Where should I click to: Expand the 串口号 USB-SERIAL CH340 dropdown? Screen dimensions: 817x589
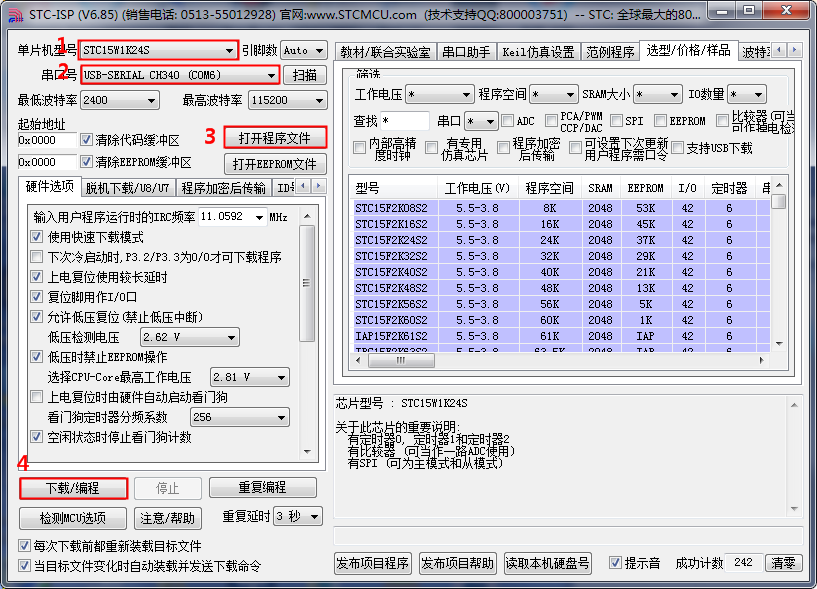(x=270, y=75)
